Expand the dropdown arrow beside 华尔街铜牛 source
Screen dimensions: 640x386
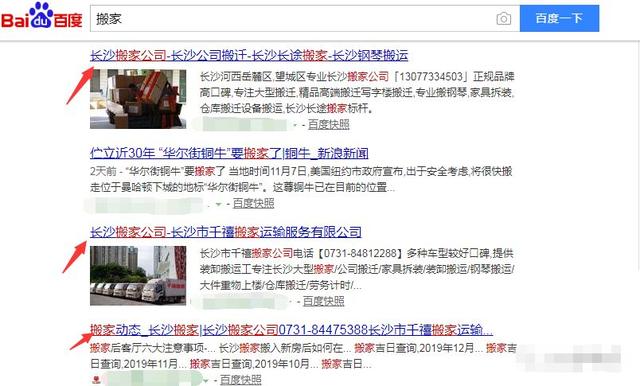coord(218,204)
